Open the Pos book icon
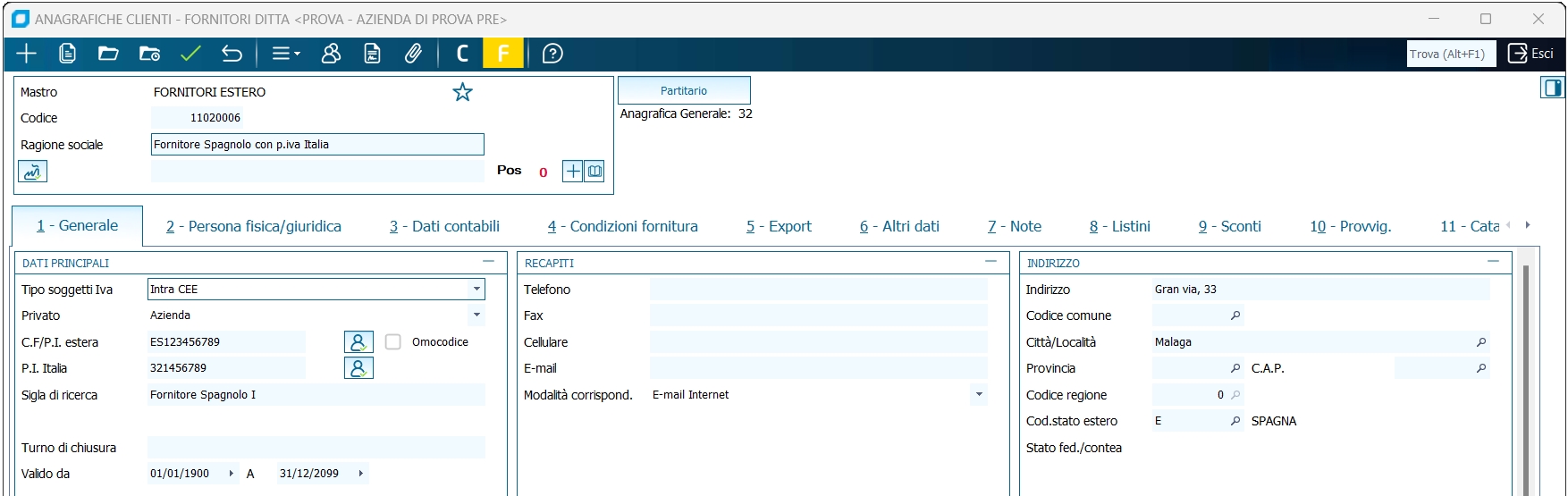 [x=594, y=171]
